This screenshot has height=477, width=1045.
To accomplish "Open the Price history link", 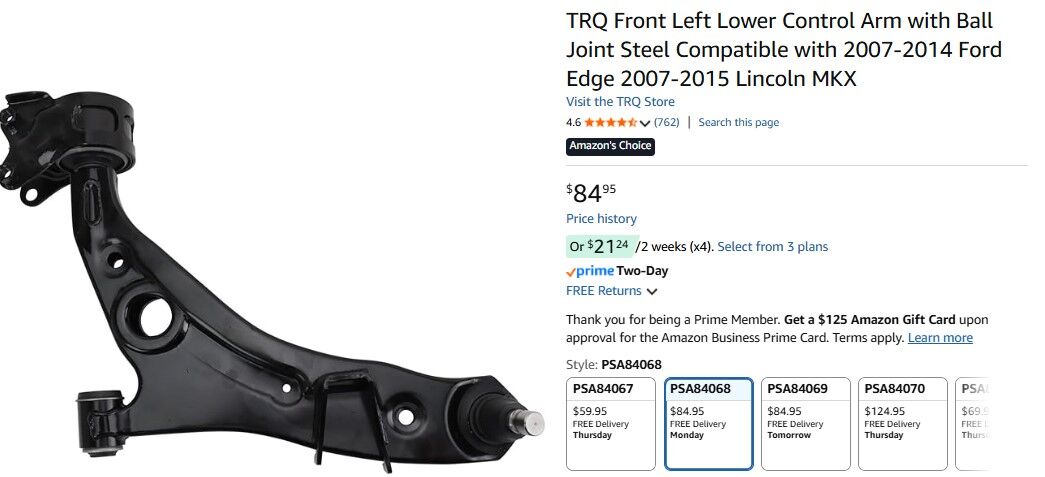I will [x=601, y=219].
